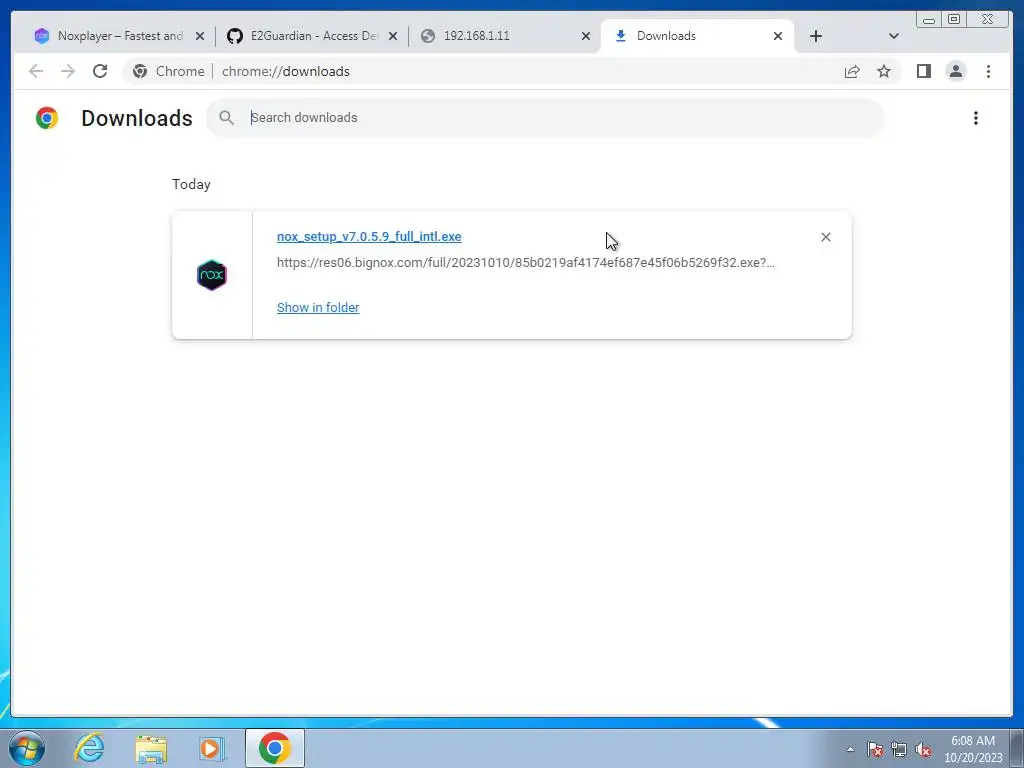Share this page via the share icon
This screenshot has height=768, width=1024.
click(852, 71)
